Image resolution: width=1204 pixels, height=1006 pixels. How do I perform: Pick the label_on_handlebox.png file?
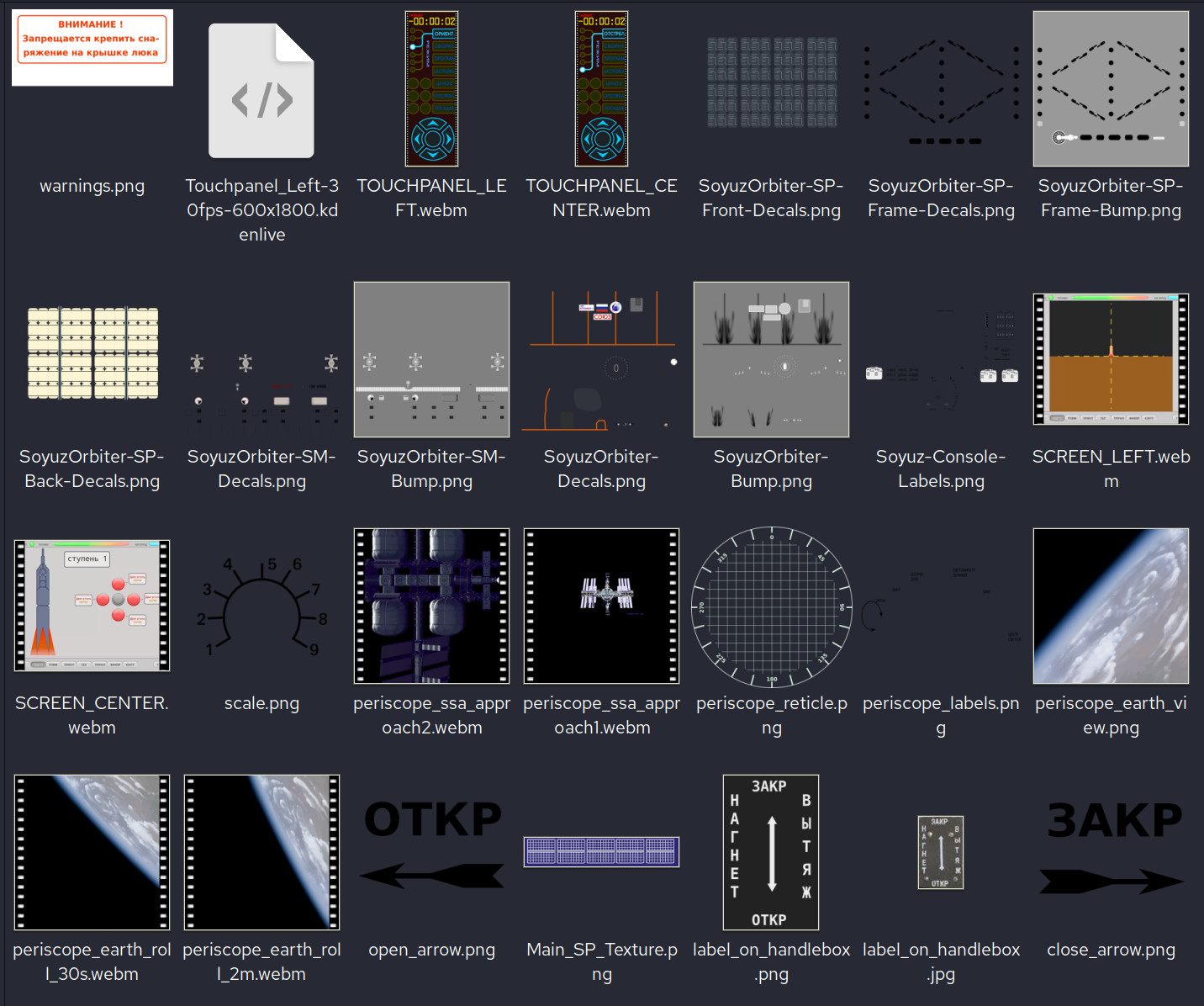771,852
